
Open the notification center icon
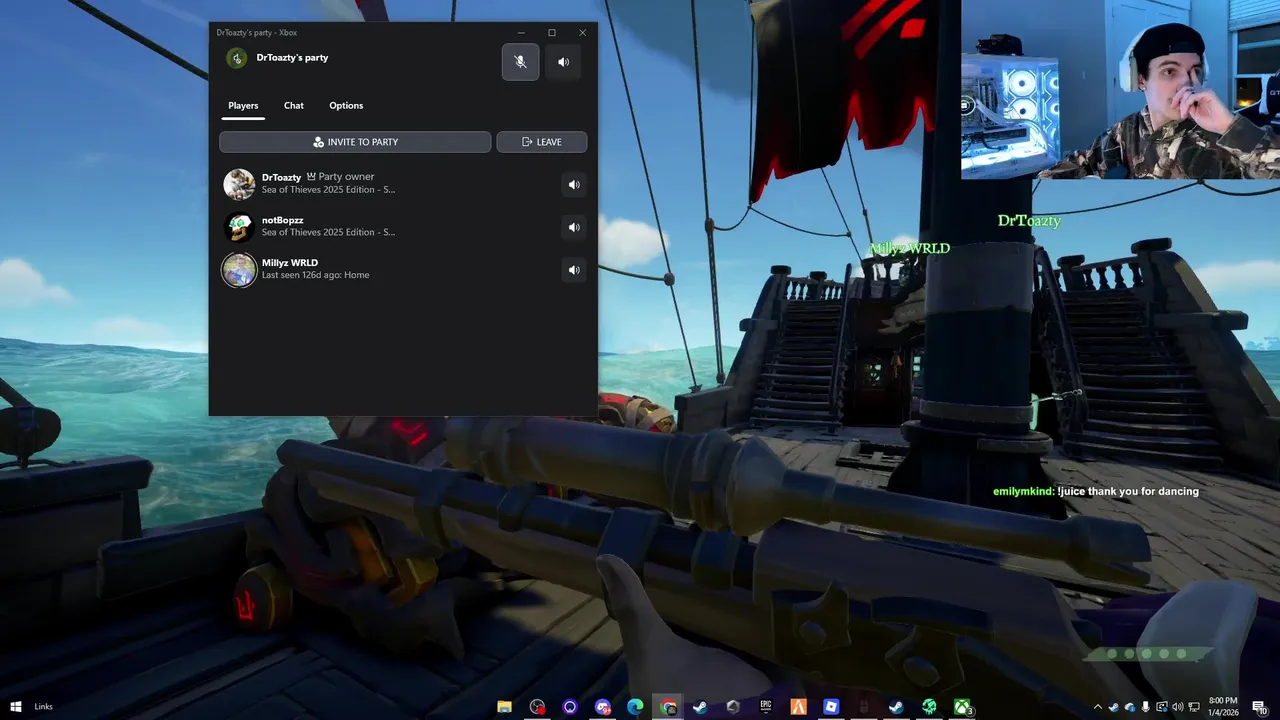click(x=1259, y=707)
